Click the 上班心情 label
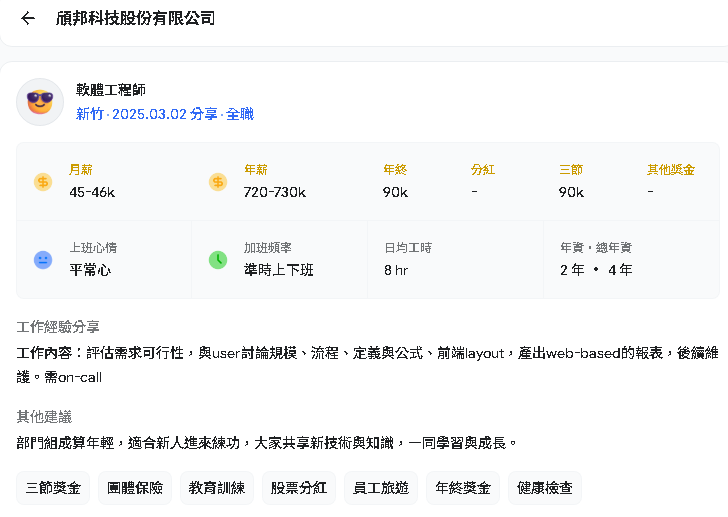This screenshot has width=728, height=517. (93, 248)
